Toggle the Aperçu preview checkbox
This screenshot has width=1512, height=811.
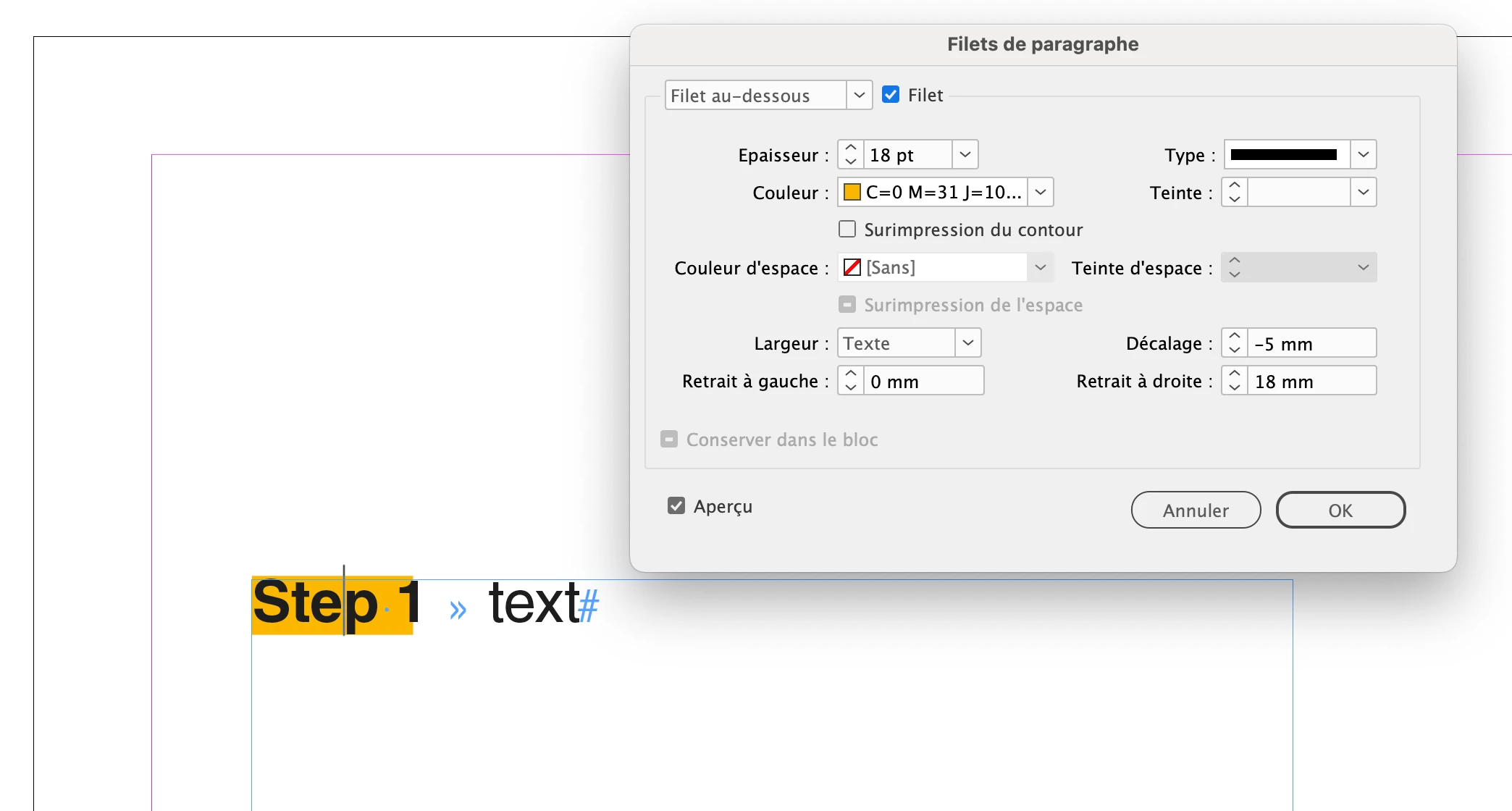676,506
